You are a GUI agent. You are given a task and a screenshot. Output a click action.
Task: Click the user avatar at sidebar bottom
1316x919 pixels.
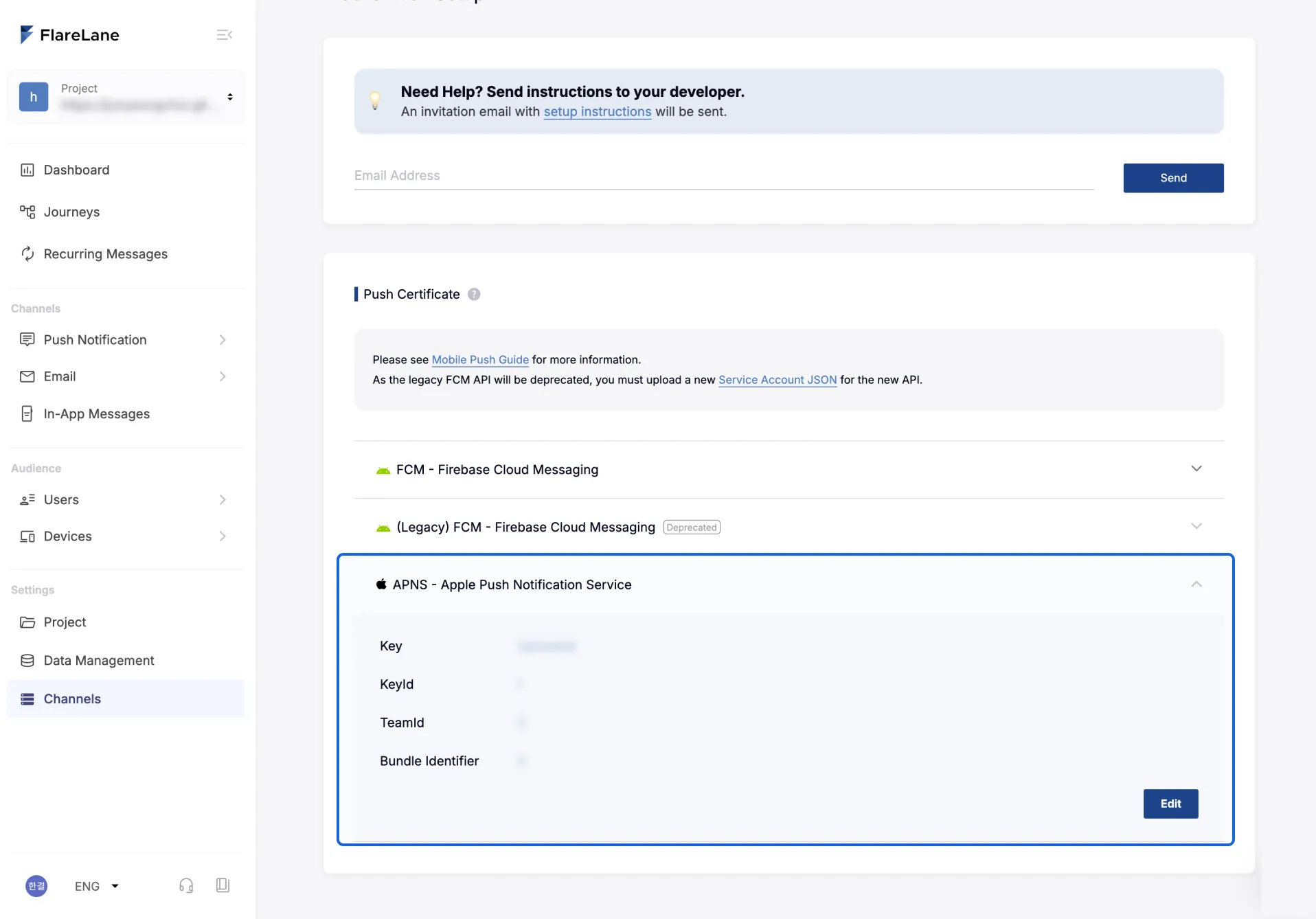[36, 886]
